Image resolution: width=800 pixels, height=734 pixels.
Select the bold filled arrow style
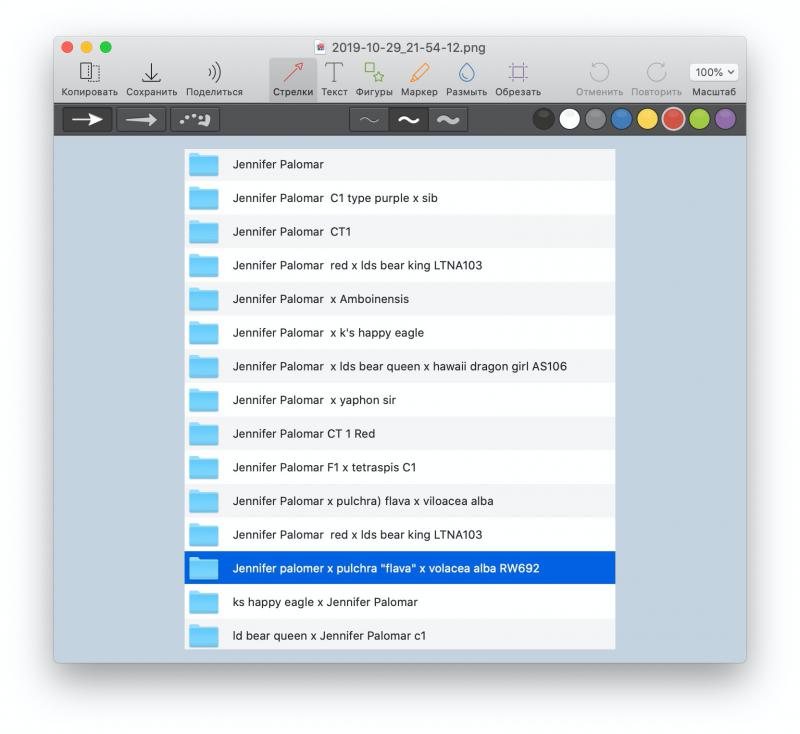tap(88, 120)
